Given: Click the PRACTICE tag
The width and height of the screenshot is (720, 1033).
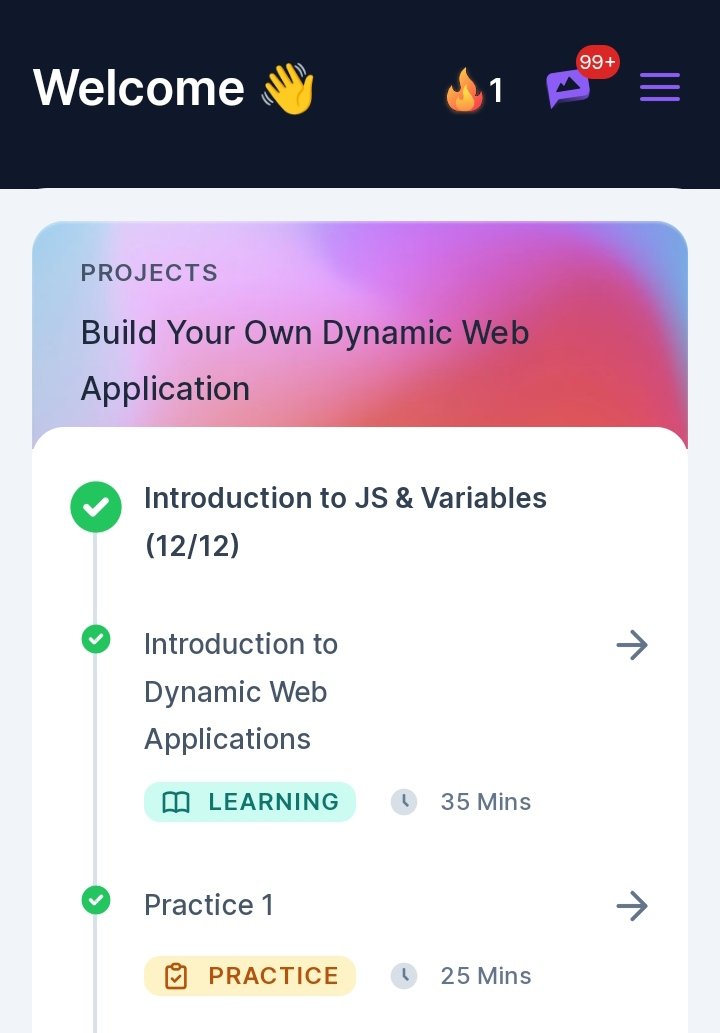Looking at the screenshot, I should click(250, 976).
